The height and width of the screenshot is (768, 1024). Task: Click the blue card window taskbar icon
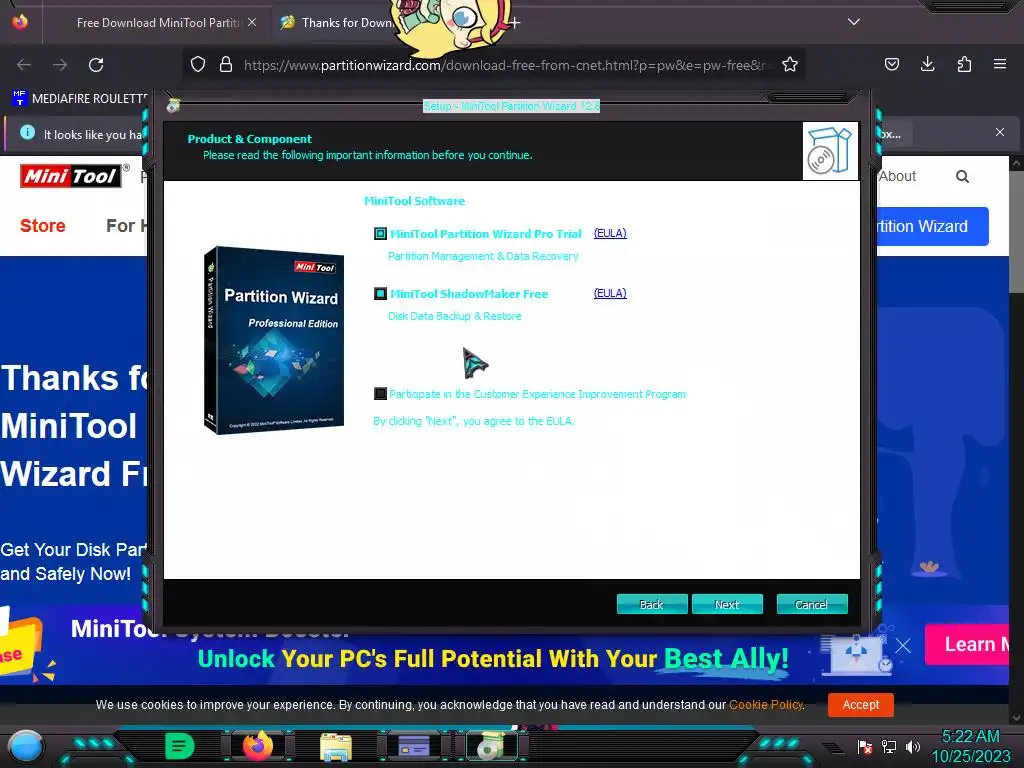[x=413, y=746]
